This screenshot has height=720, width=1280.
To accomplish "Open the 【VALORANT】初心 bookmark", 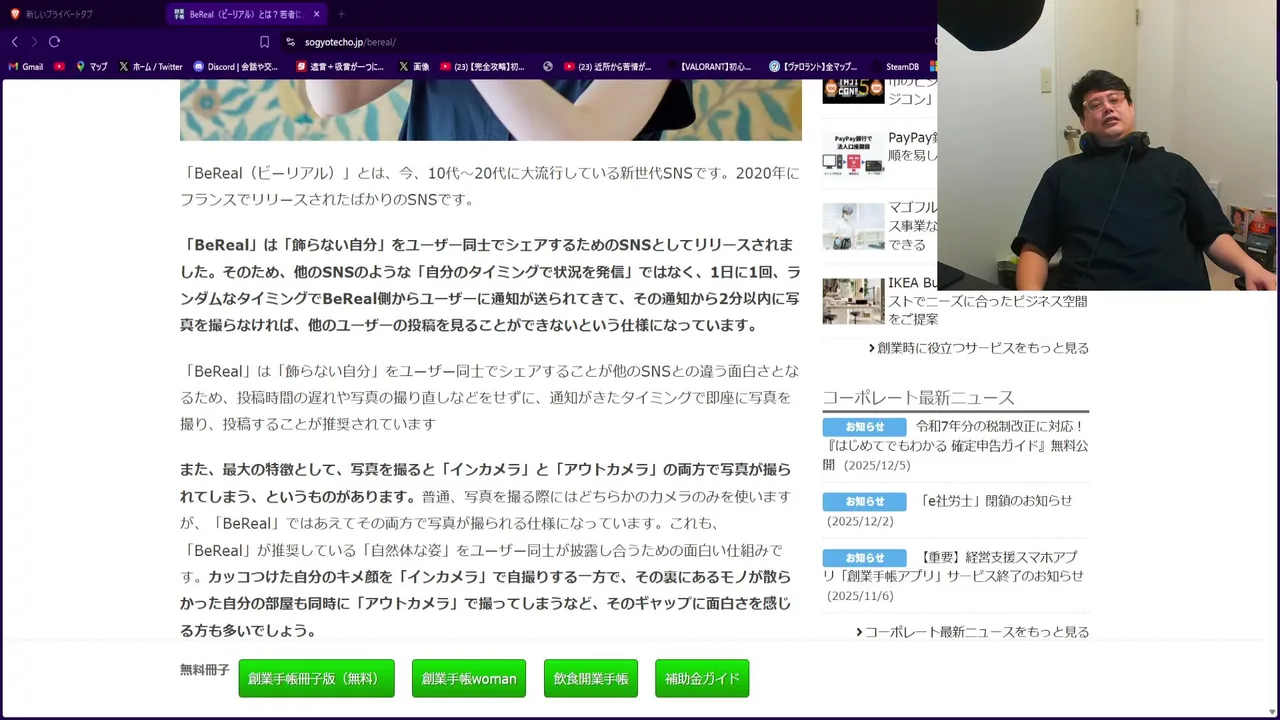I will click(x=708, y=67).
